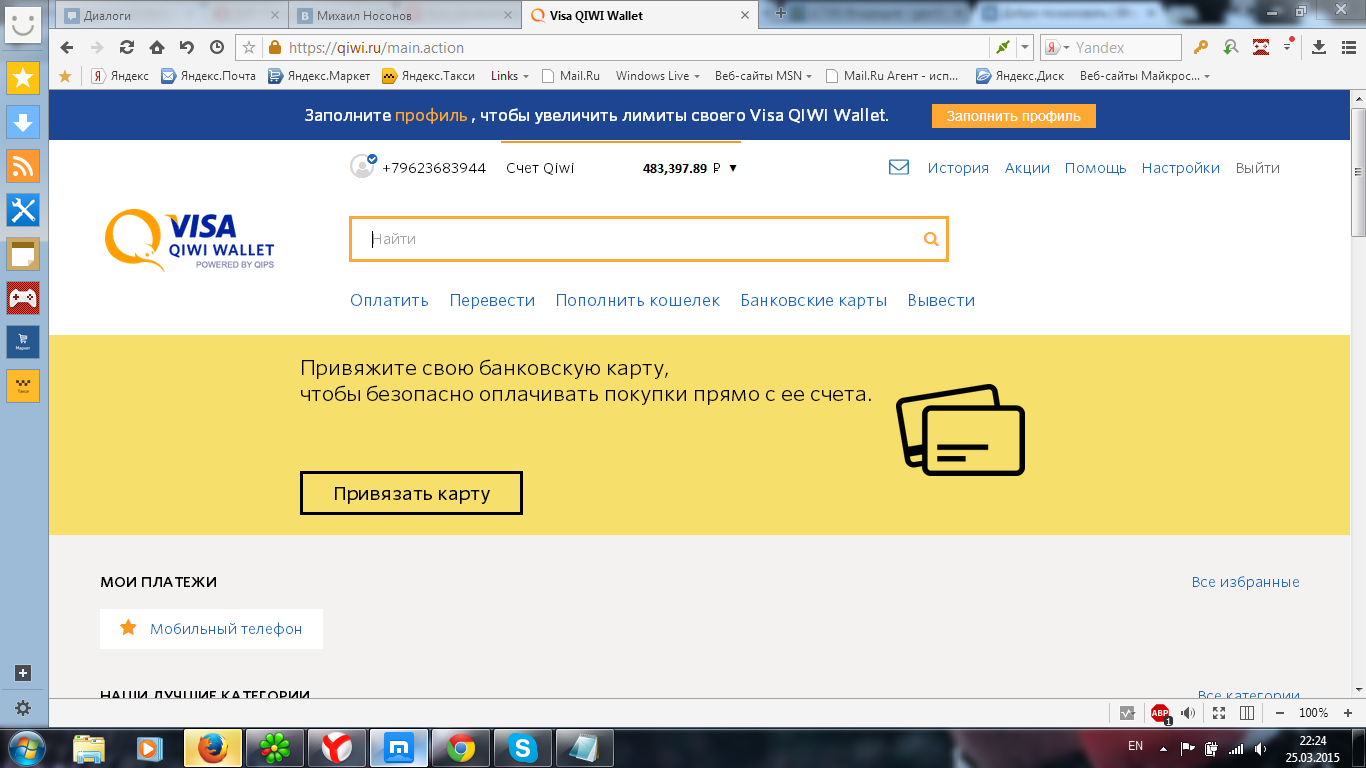Viewport: 1366px width, 768px height.
Task: Open Перевести menu item
Action: (492, 300)
